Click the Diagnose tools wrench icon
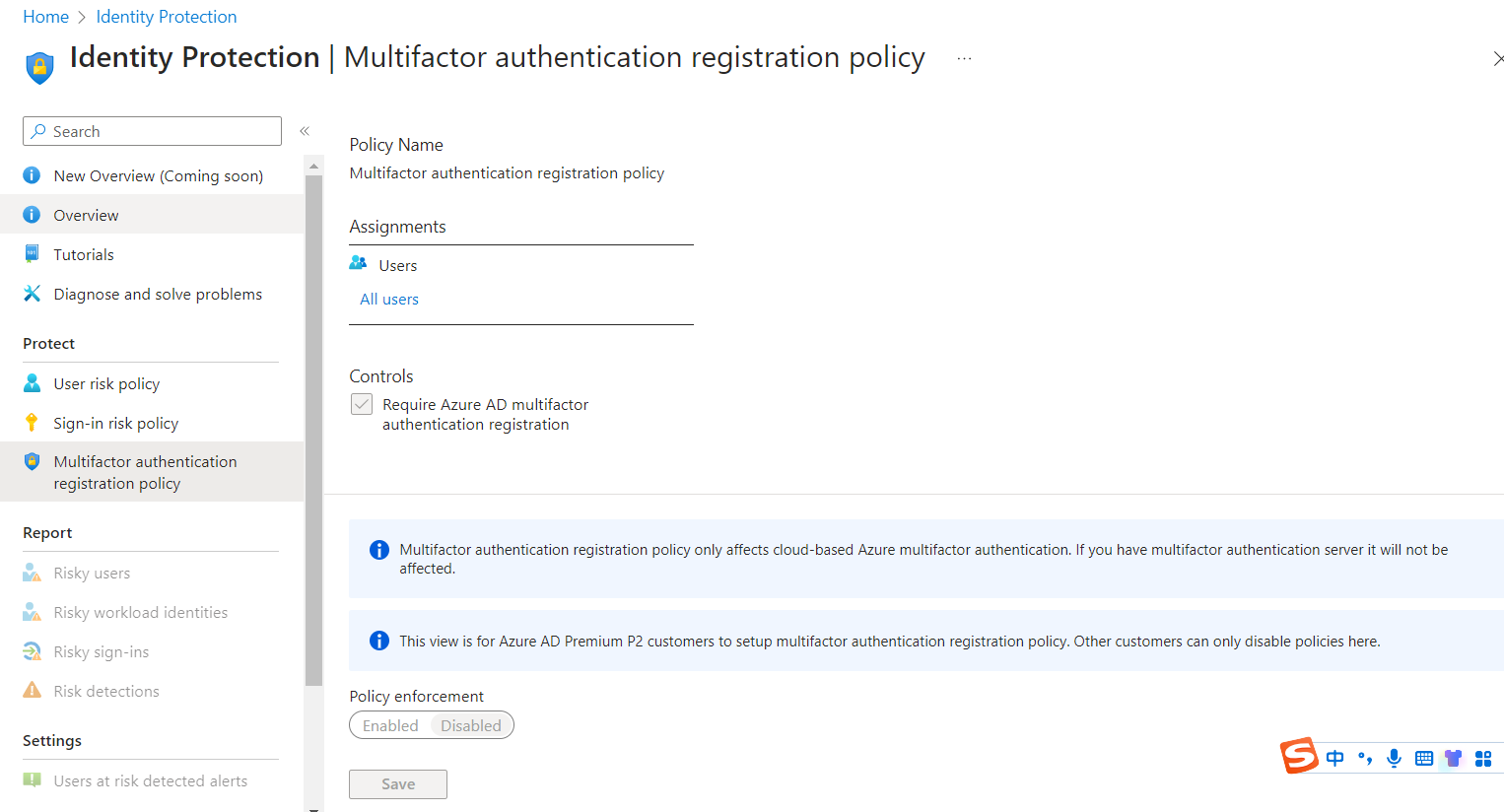This screenshot has height=812, width=1504. [32, 294]
